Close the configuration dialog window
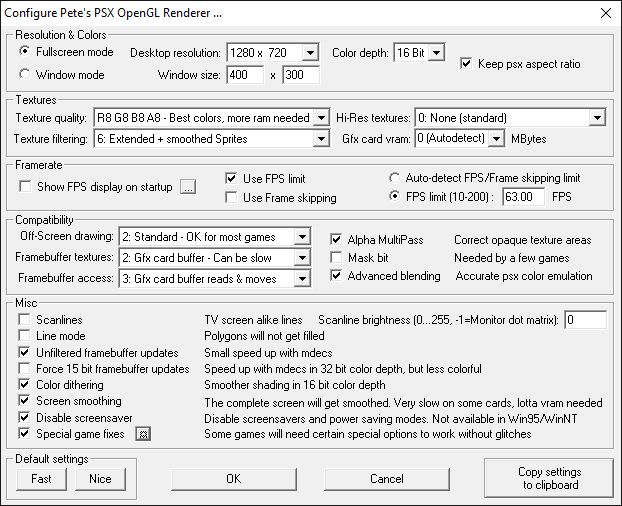The image size is (622, 506). coord(606,13)
